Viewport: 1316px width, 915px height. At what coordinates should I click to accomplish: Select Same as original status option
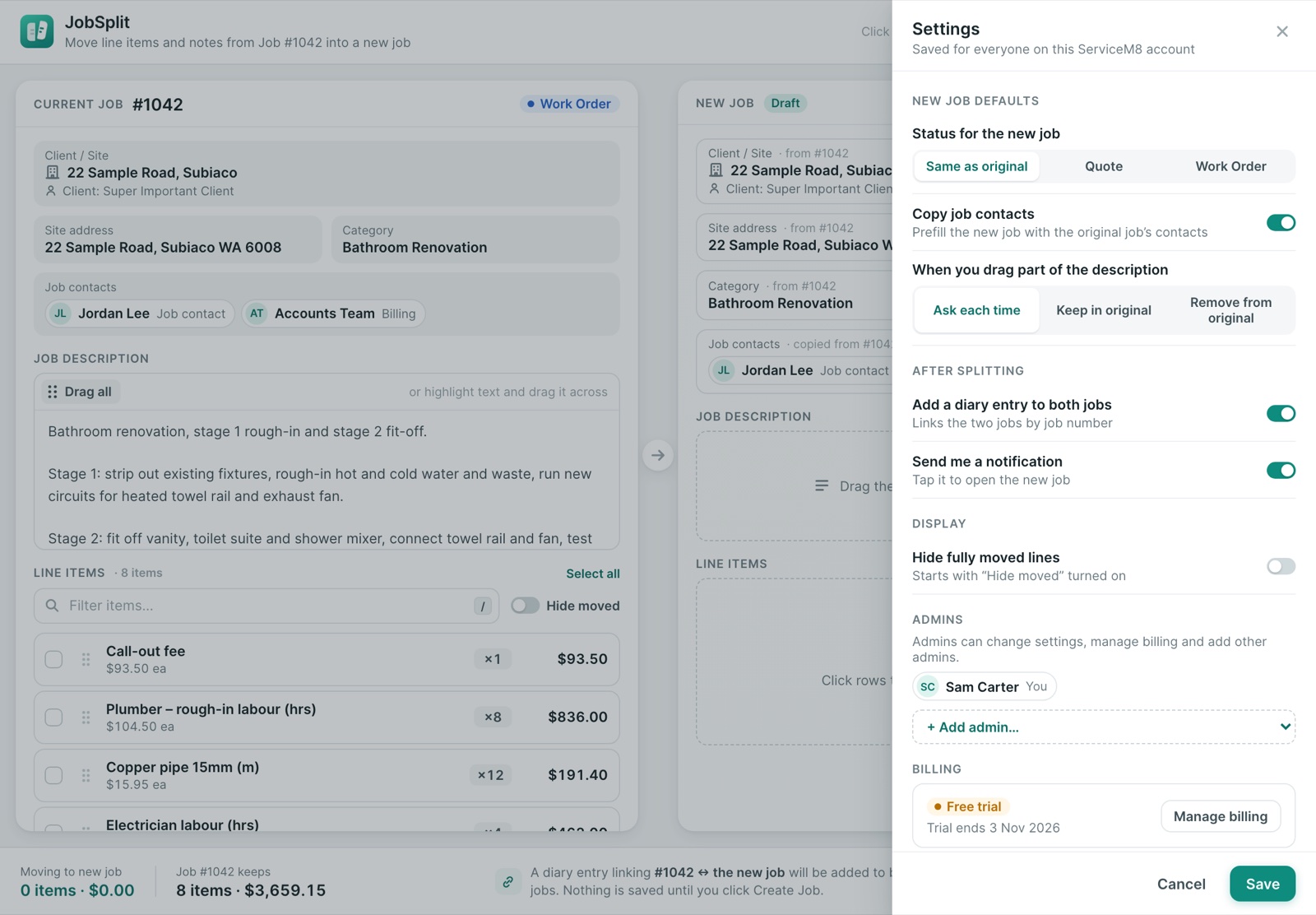coord(976,166)
